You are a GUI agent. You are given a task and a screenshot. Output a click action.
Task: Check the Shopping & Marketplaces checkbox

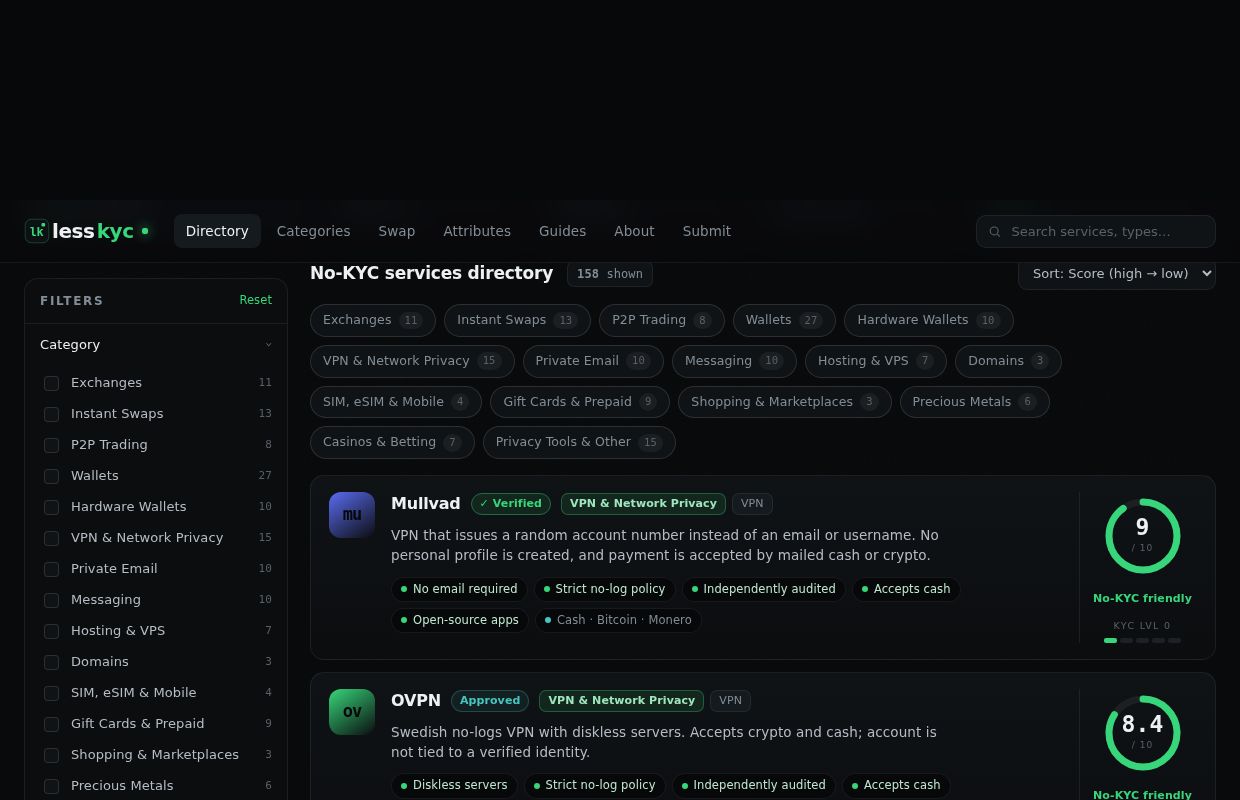point(51,755)
